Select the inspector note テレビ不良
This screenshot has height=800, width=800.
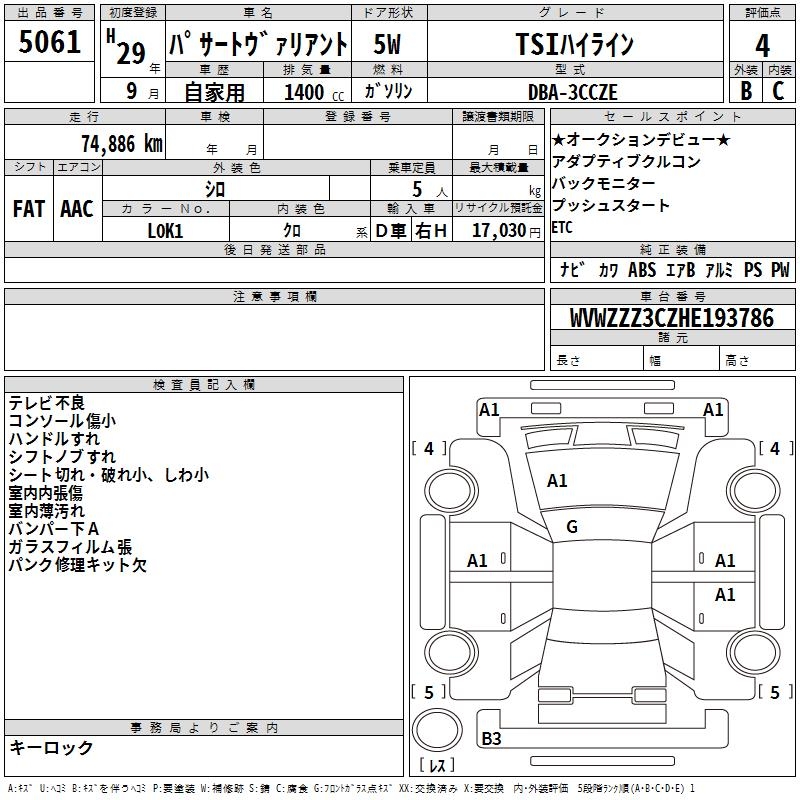46,403
